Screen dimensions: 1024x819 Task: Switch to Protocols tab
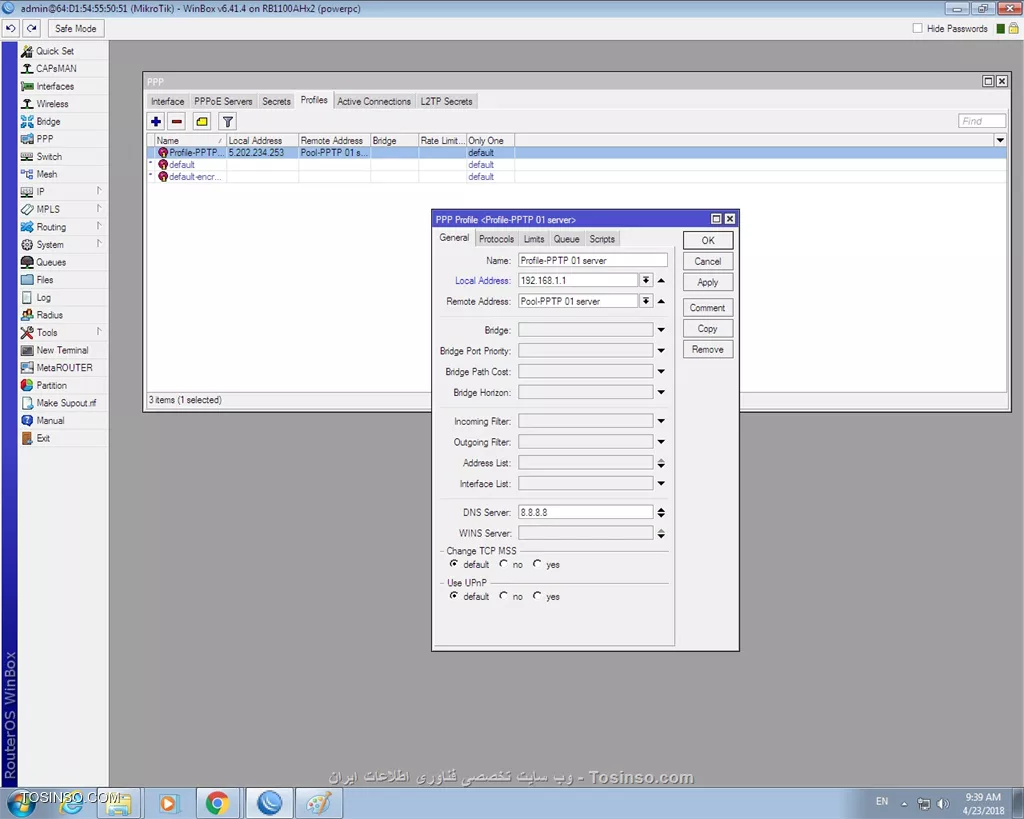pyautogui.click(x=496, y=239)
